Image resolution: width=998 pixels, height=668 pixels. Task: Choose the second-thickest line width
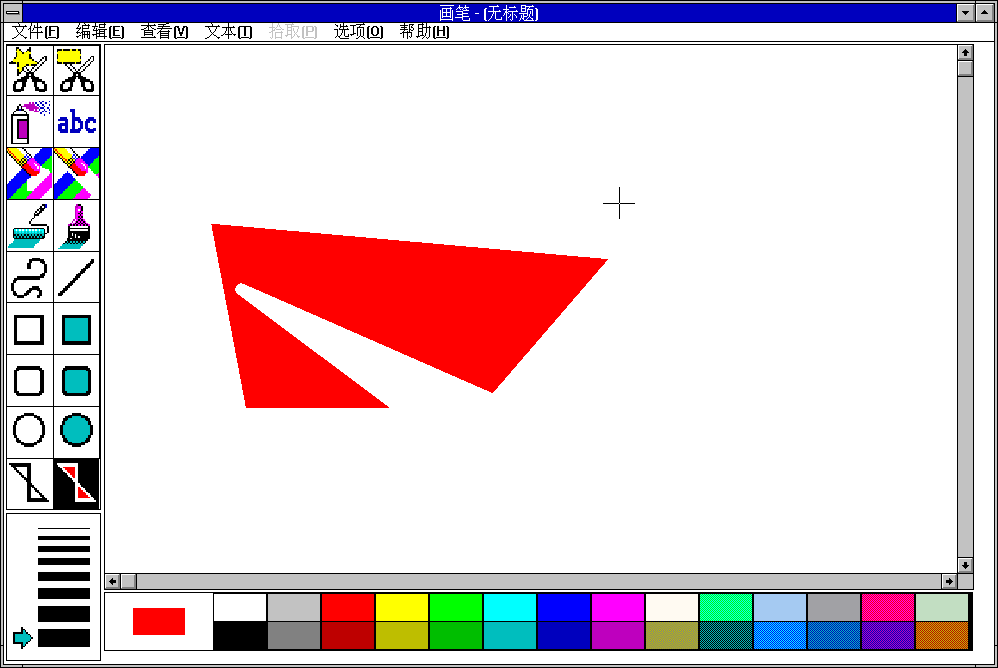click(x=64, y=613)
